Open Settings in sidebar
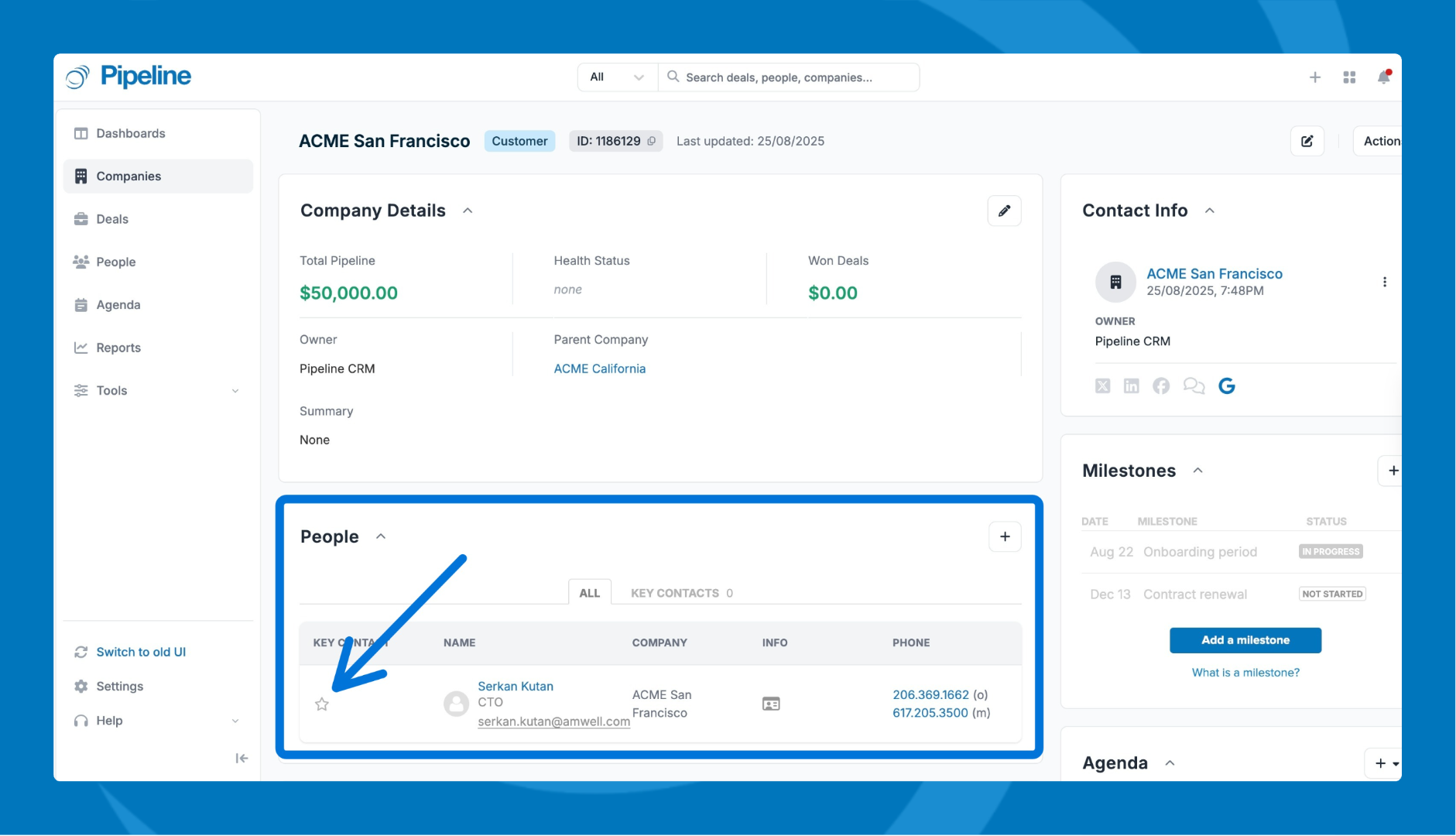 coord(119,686)
